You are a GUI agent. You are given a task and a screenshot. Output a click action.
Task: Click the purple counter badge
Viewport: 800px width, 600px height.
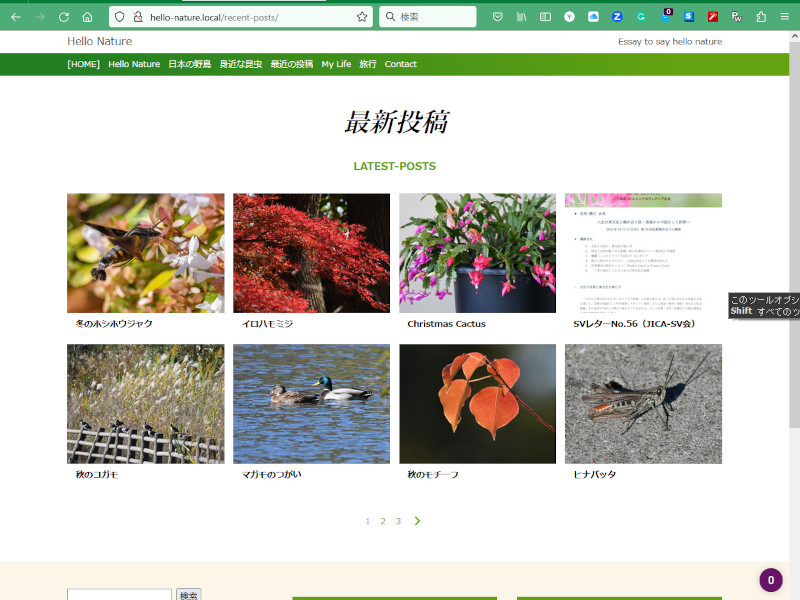coord(770,580)
